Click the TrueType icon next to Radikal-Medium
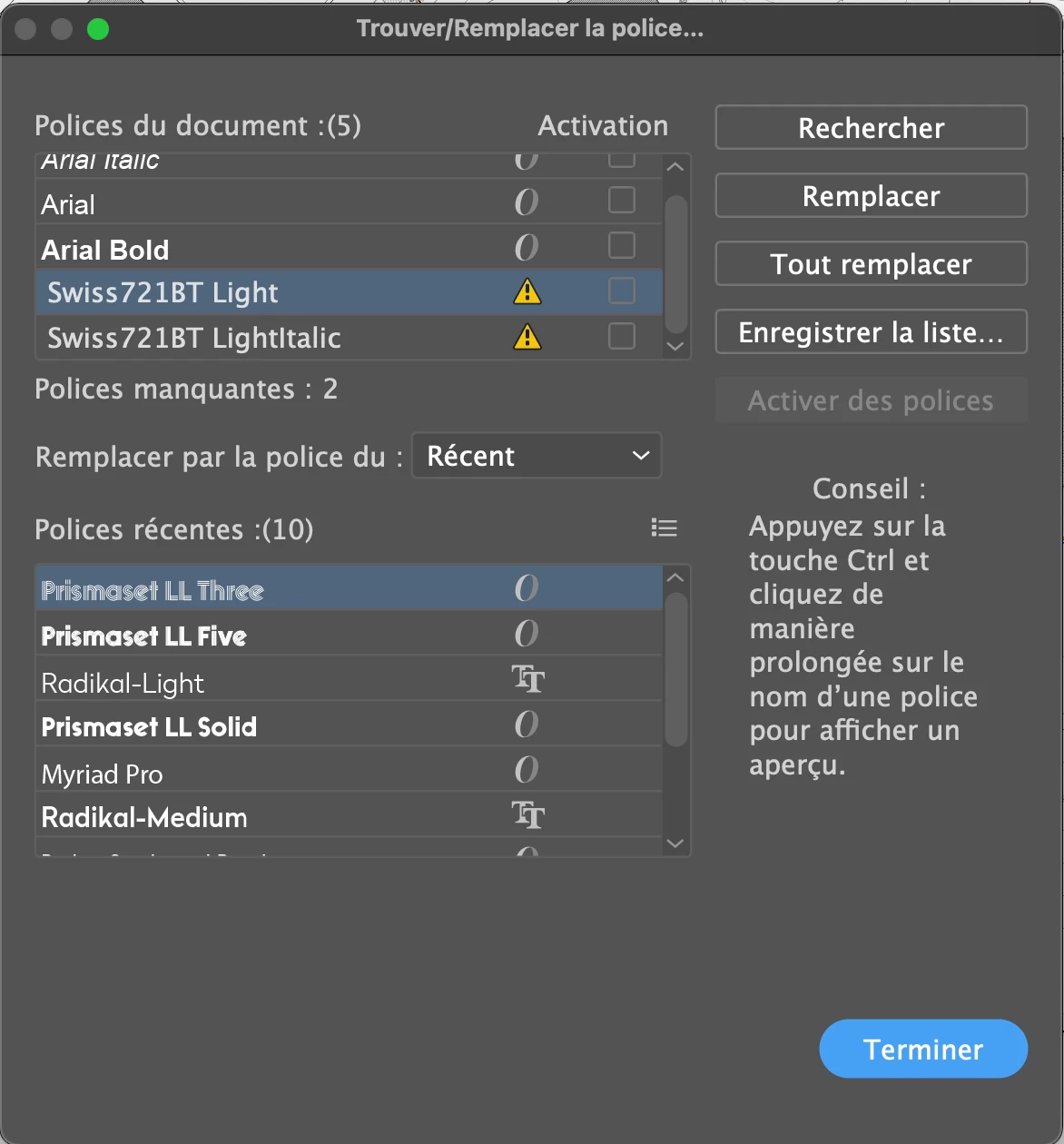1064x1144 pixels. click(527, 815)
